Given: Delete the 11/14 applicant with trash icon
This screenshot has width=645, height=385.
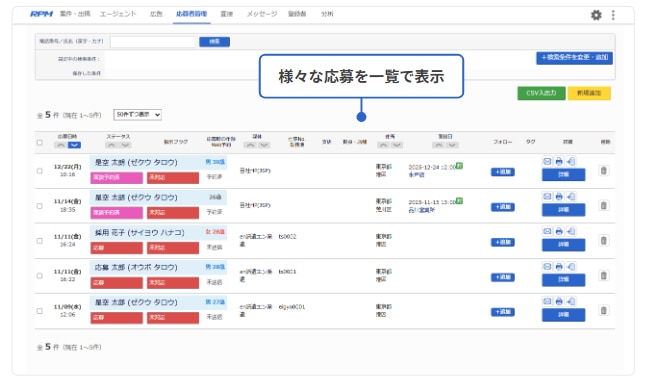Looking at the screenshot, I should point(603,205).
